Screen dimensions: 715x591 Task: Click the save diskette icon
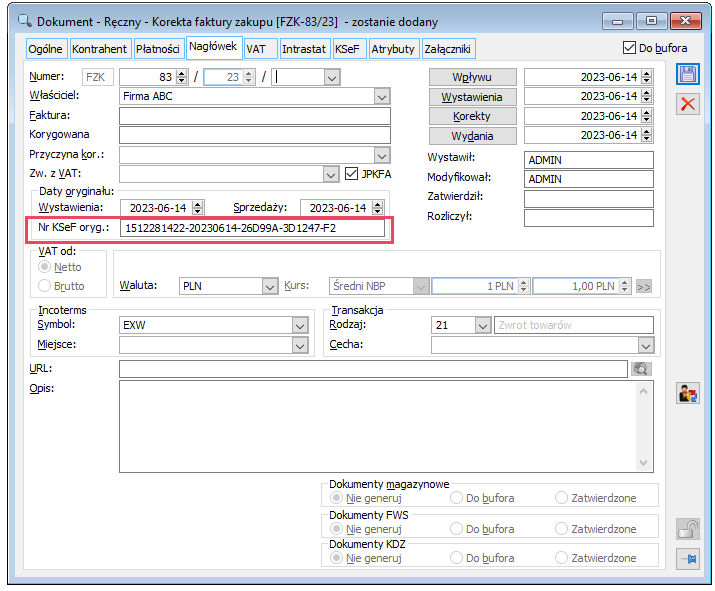(687, 74)
